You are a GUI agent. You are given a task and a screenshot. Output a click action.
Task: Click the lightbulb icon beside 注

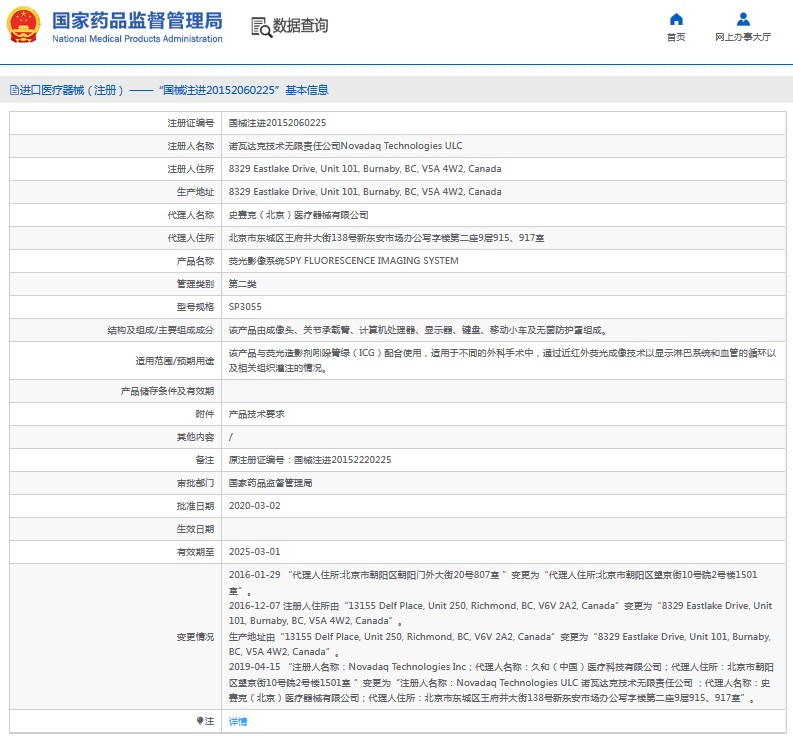click(200, 721)
